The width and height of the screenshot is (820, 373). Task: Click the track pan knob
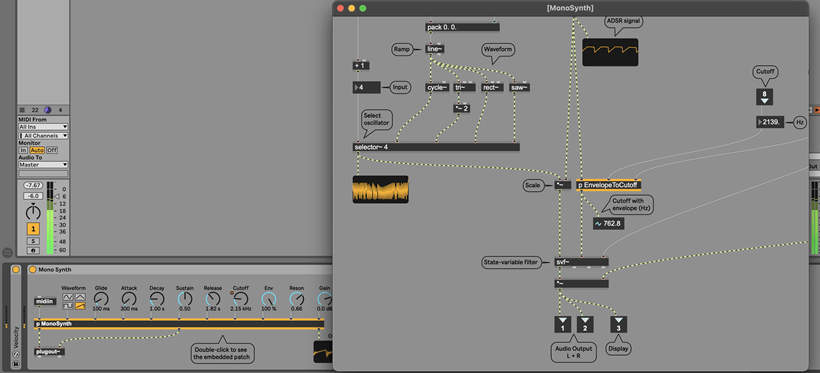click(33, 212)
